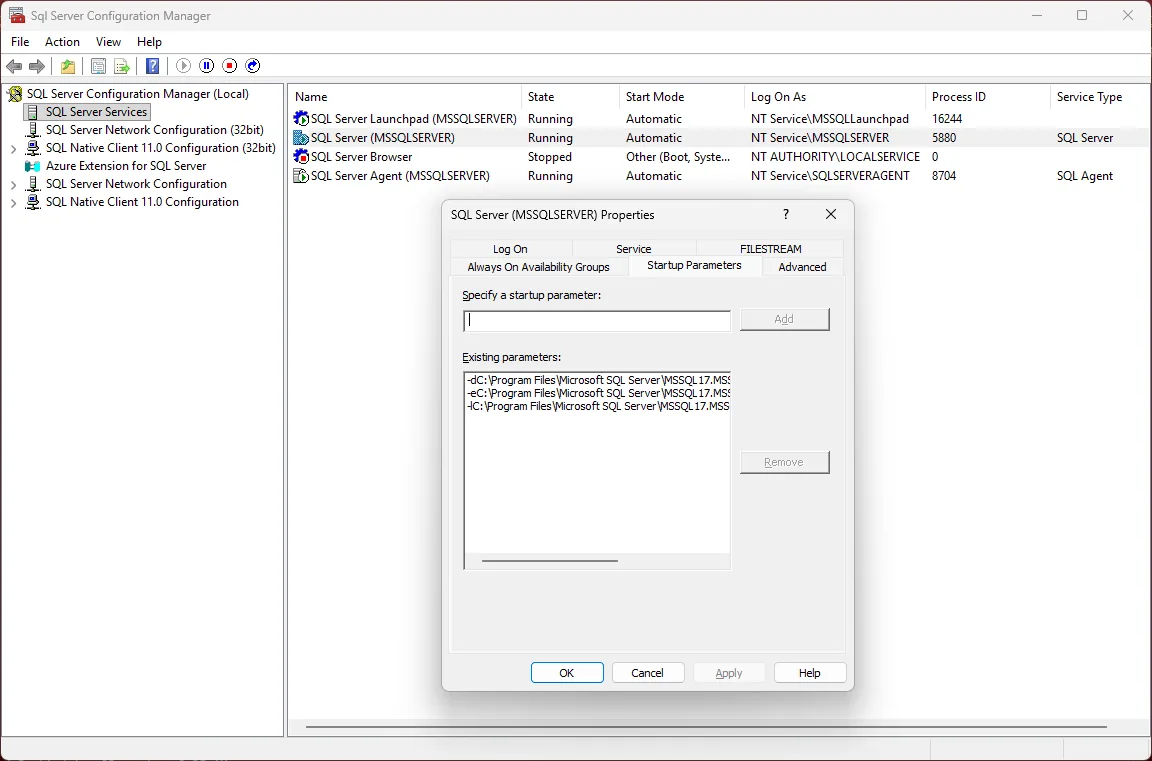Click the Back arrow toolbar icon

click(x=14, y=66)
